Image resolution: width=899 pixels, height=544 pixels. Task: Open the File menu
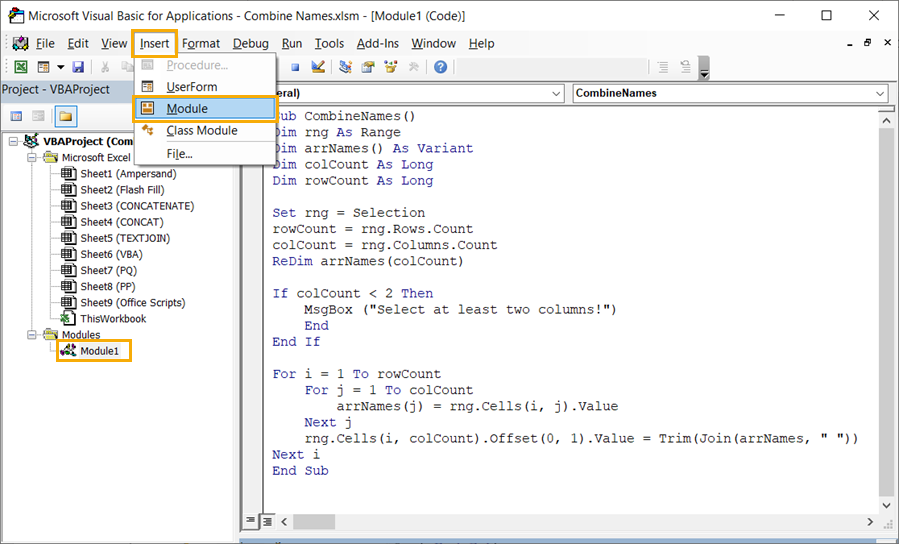pos(45,44)
